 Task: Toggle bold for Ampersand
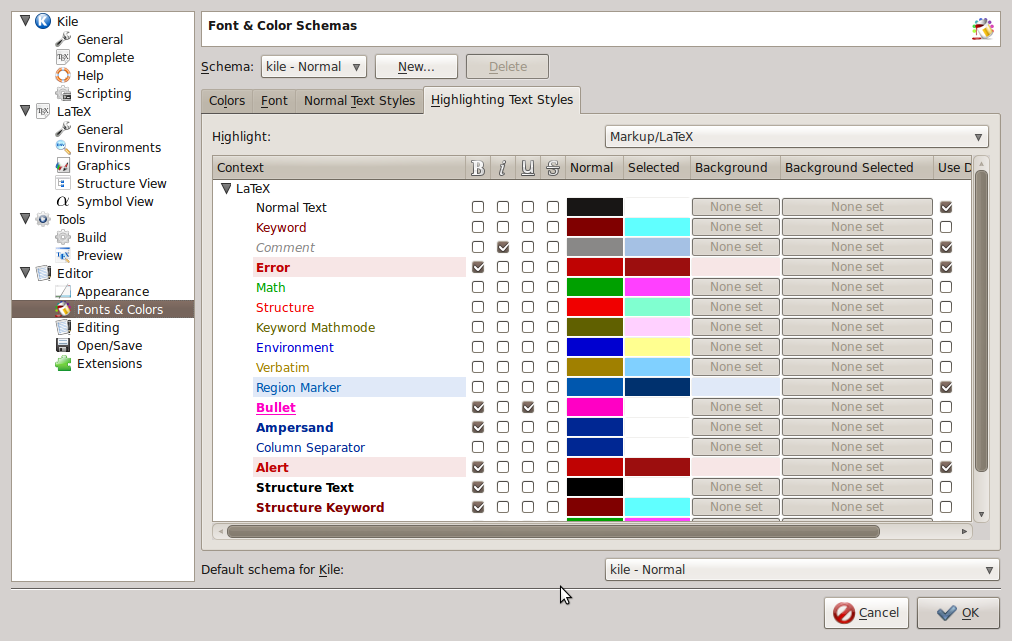478,427
